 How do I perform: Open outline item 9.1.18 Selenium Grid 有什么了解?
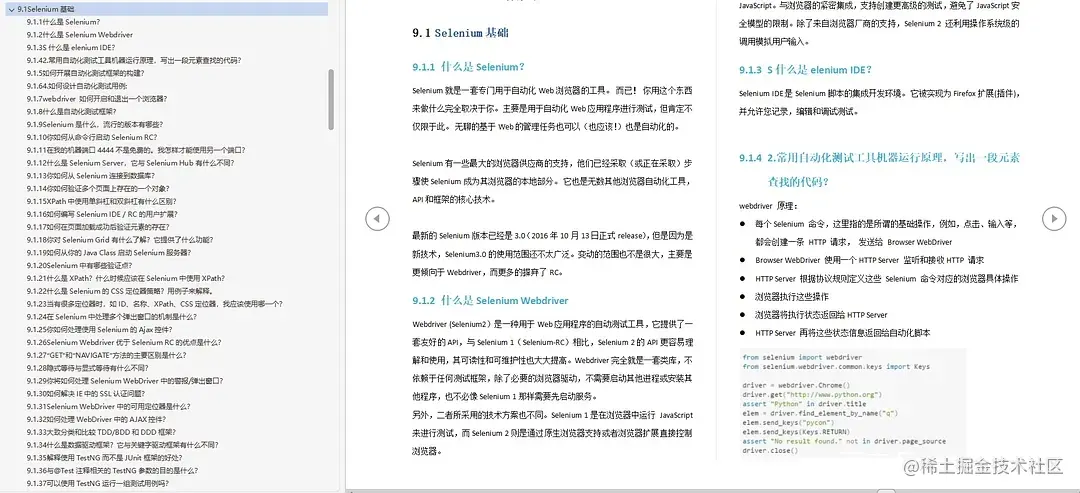[121, 240]
